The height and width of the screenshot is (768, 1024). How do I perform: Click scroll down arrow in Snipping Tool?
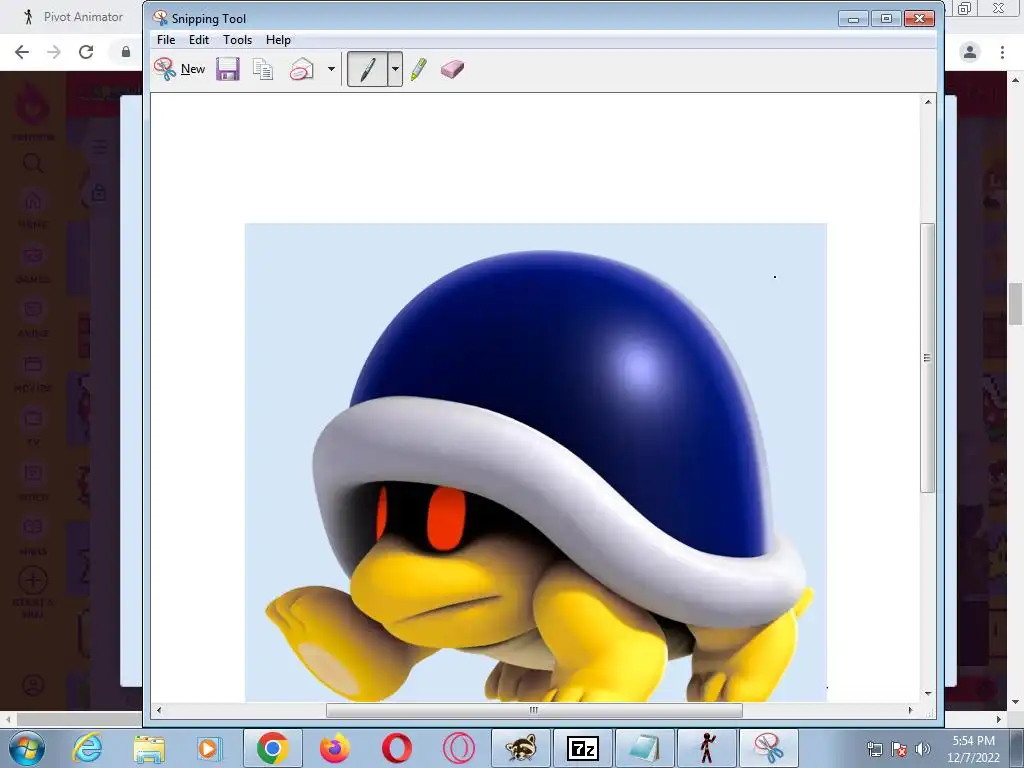click(x=927, y=694)
